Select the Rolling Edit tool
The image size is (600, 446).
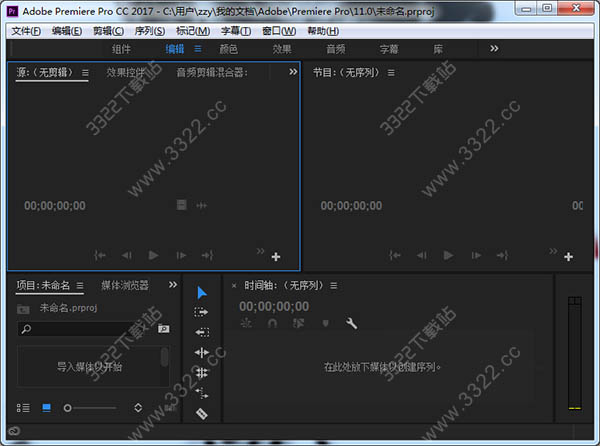tap(202, 372)
